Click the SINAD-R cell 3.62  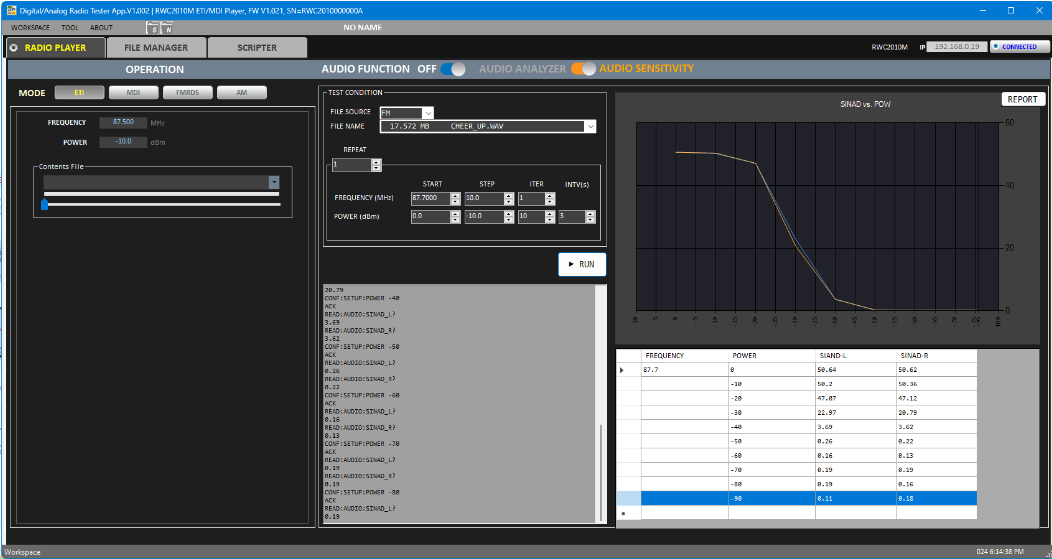[936, 427]
